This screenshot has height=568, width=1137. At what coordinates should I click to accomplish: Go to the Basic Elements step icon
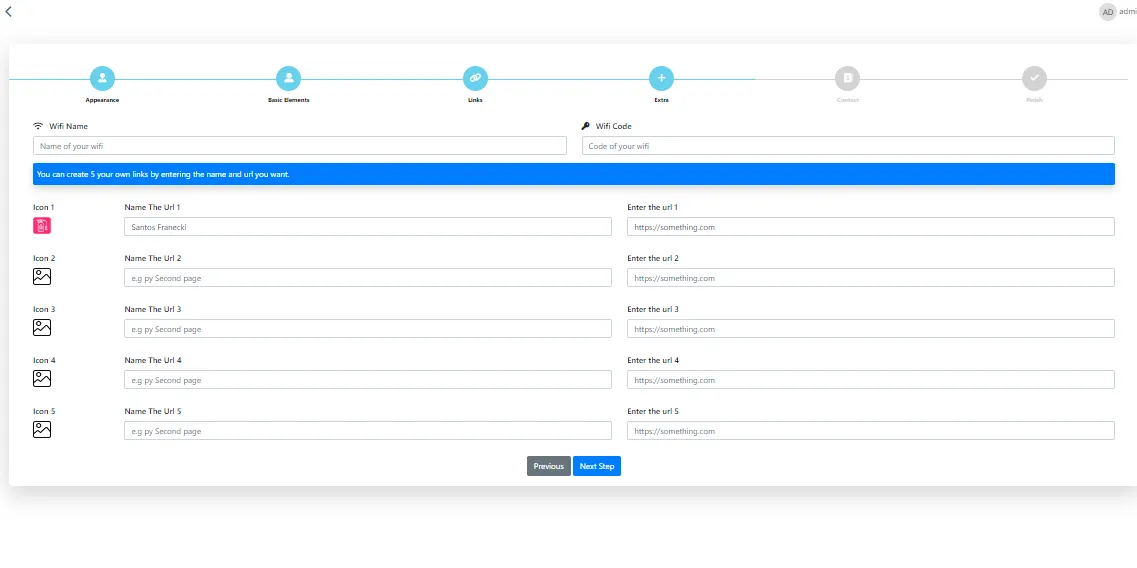pos(288,78)
